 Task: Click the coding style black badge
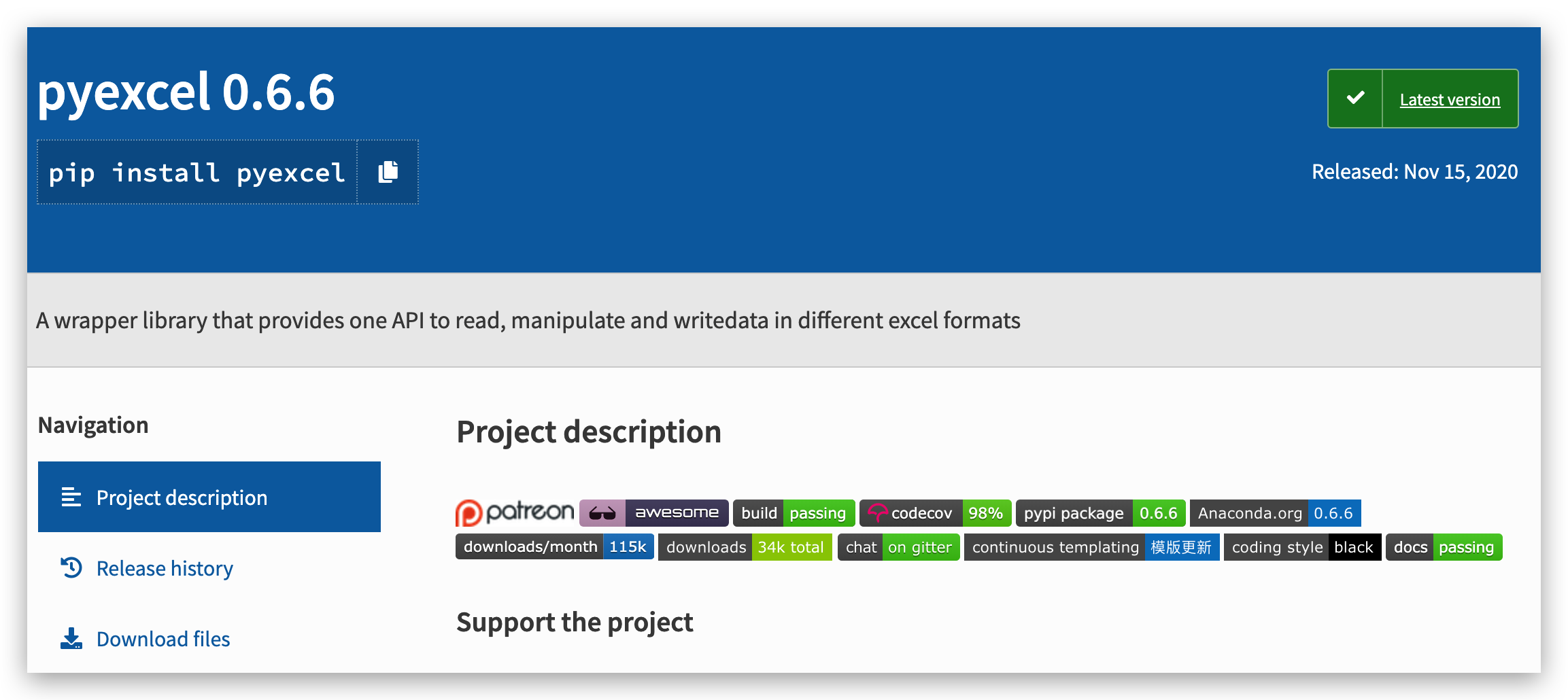[1302, 547]
